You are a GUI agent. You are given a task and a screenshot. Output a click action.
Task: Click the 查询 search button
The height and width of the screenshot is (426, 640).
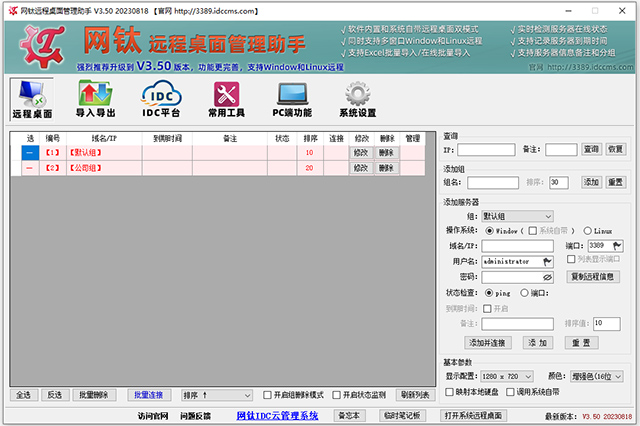pyautogui.click(x=591, y=149)
